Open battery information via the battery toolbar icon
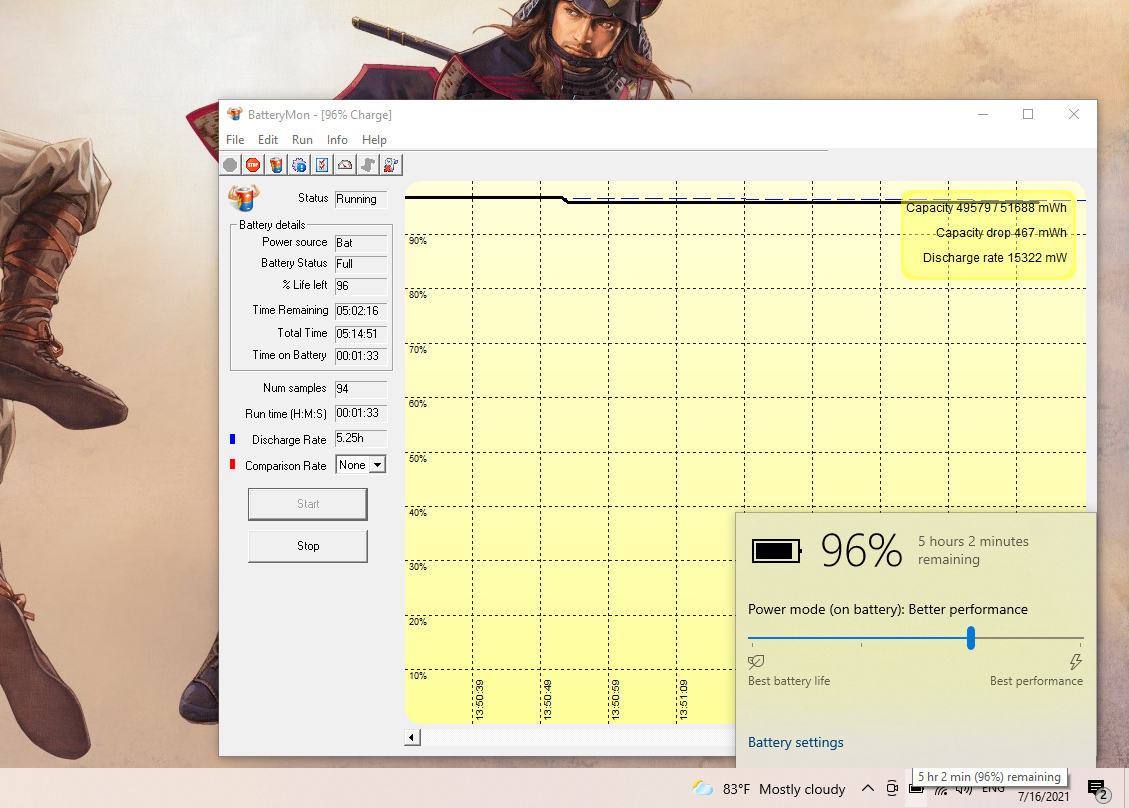1129x808 pixels. click(276, 165)
